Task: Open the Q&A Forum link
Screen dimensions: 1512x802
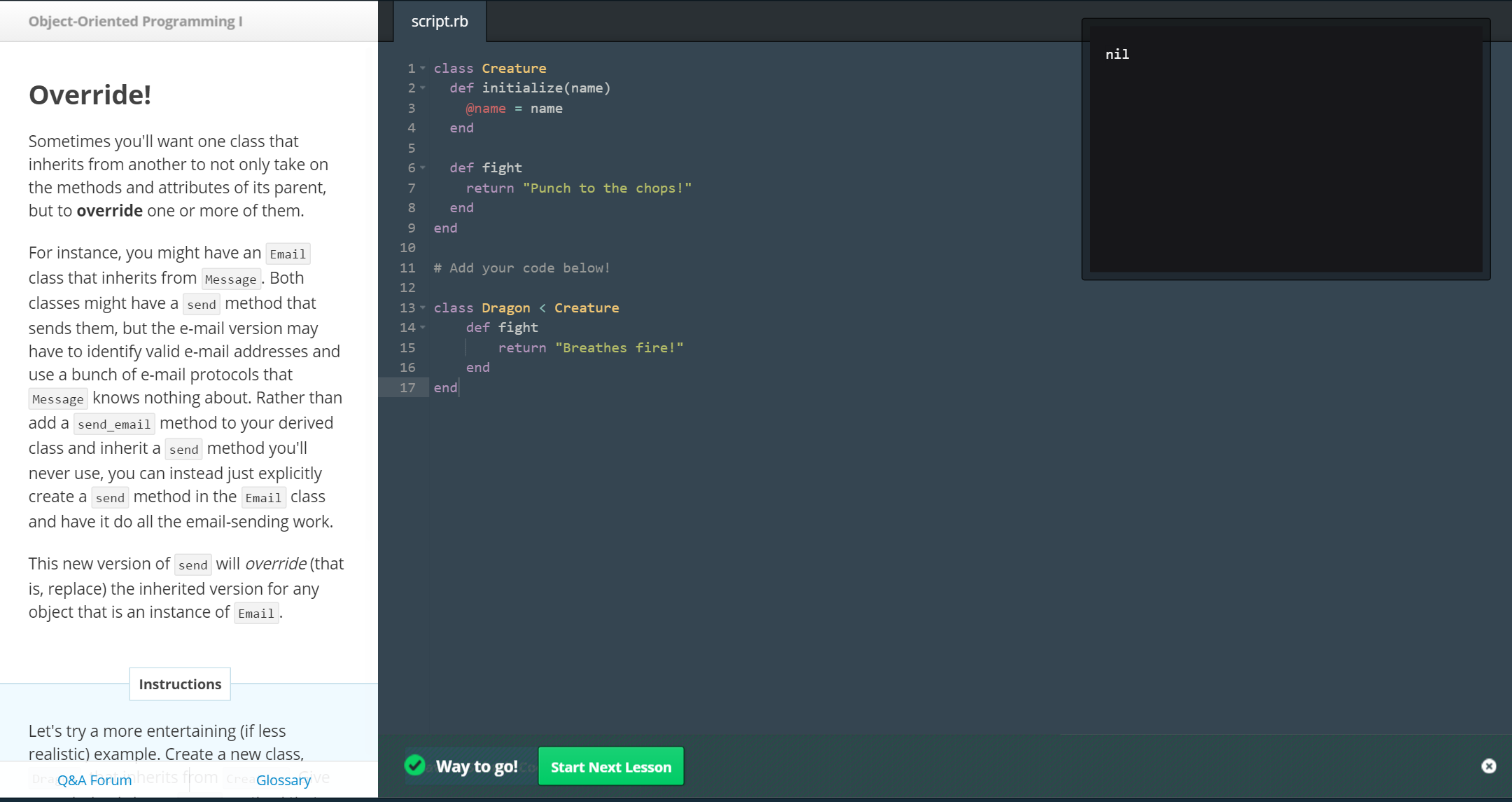Action: tap(94, 780)
